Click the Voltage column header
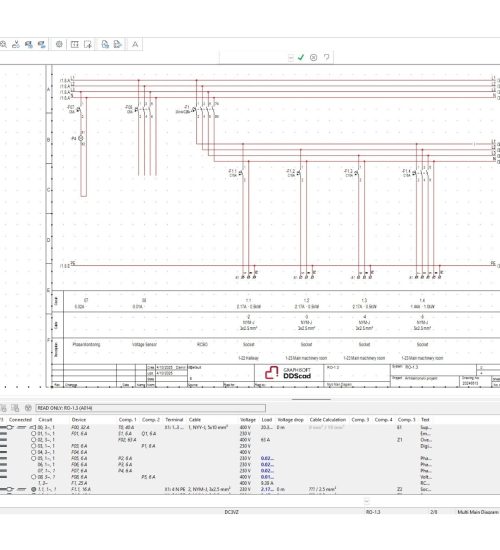The image size is (500, 550). (x=248, y=420)
